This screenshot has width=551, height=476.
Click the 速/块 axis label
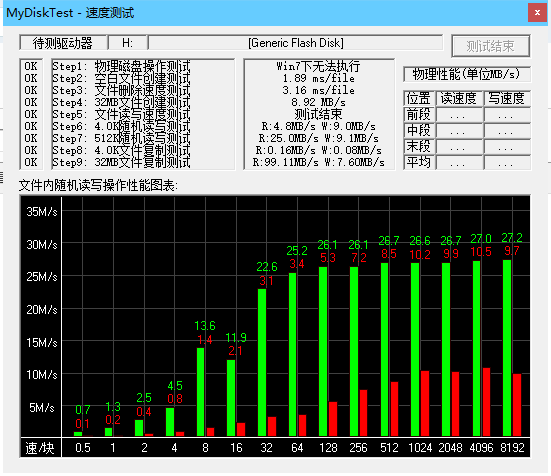[40, 448]
